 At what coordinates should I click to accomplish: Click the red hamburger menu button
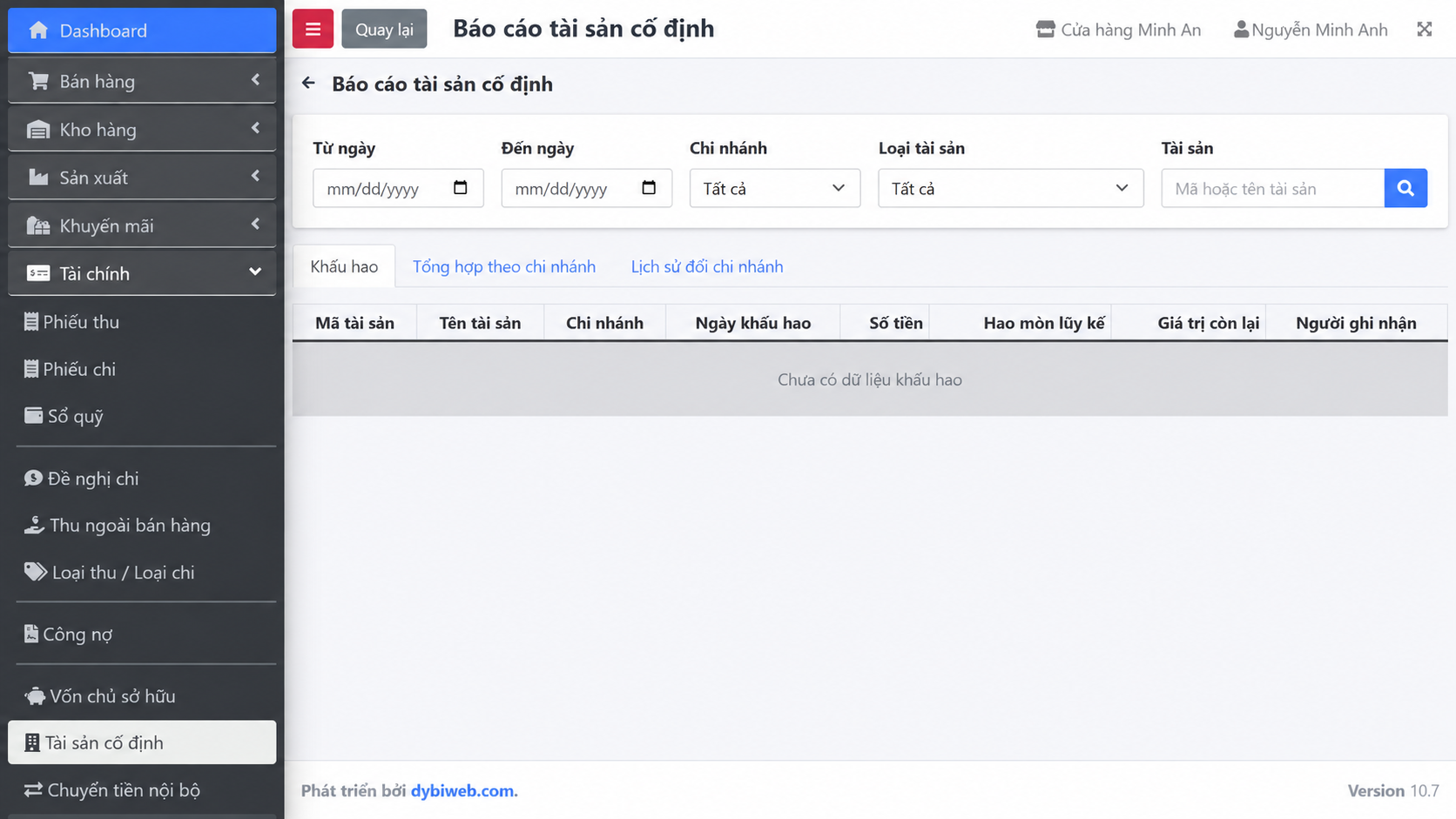pyautogui.click(x=313, y=29)
